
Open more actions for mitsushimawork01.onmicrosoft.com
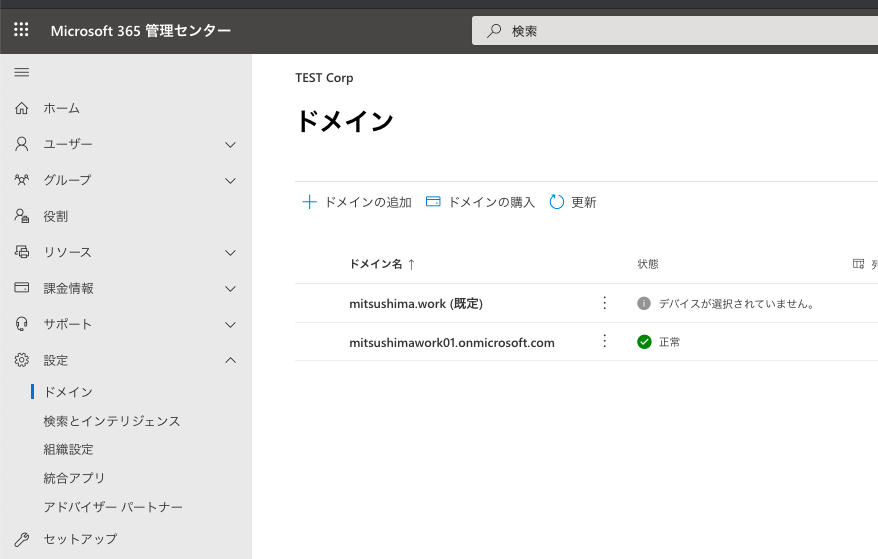(x=604, y=342)
